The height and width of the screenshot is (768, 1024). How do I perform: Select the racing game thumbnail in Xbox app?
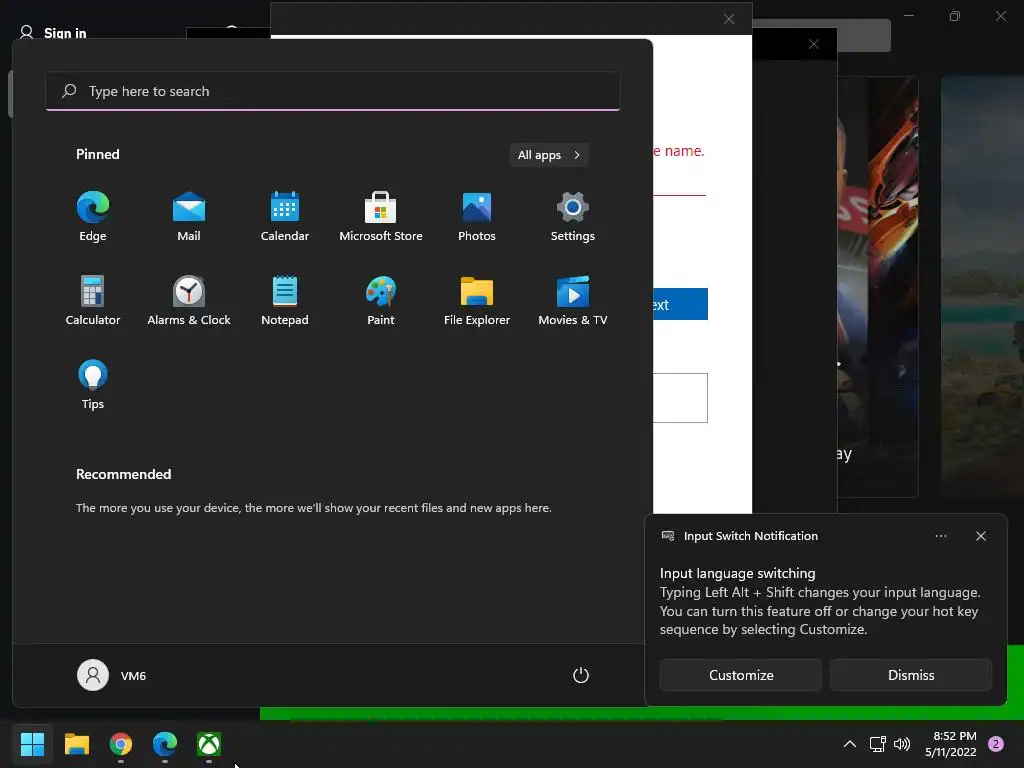pyautogui.click(x=878, y=287)
